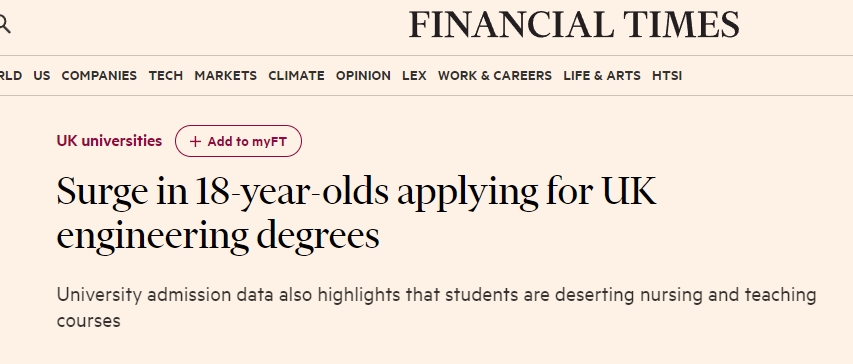Open Work & Careers section
This screenshot has width=853, height=364.
[x=495, y=76]
